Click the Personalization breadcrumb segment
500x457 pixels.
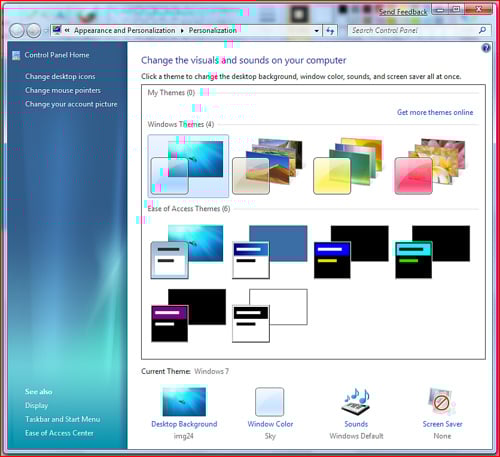(213, 30)
